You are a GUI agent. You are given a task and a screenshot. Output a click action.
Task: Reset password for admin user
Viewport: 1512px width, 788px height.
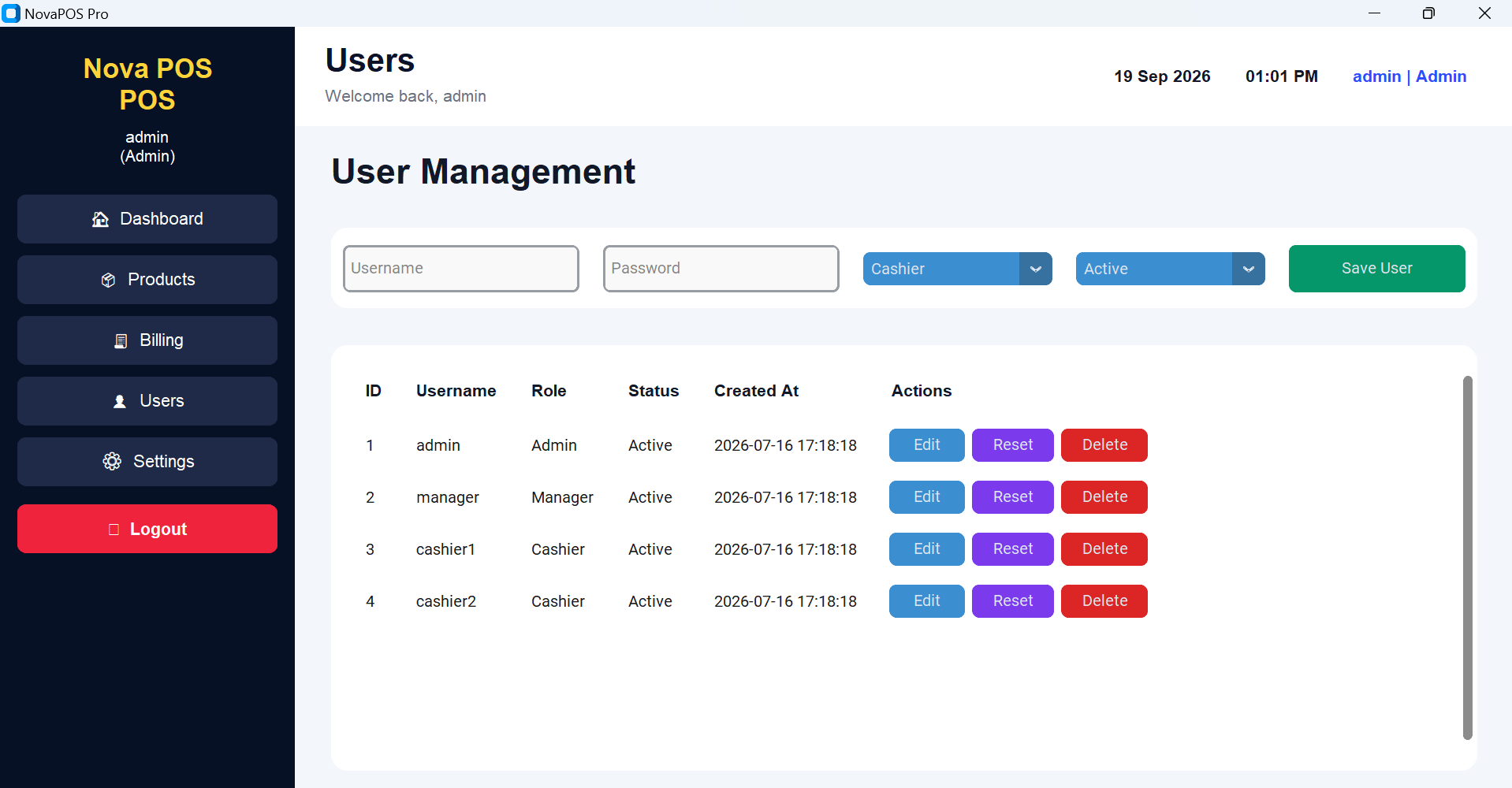(1013, 445)
